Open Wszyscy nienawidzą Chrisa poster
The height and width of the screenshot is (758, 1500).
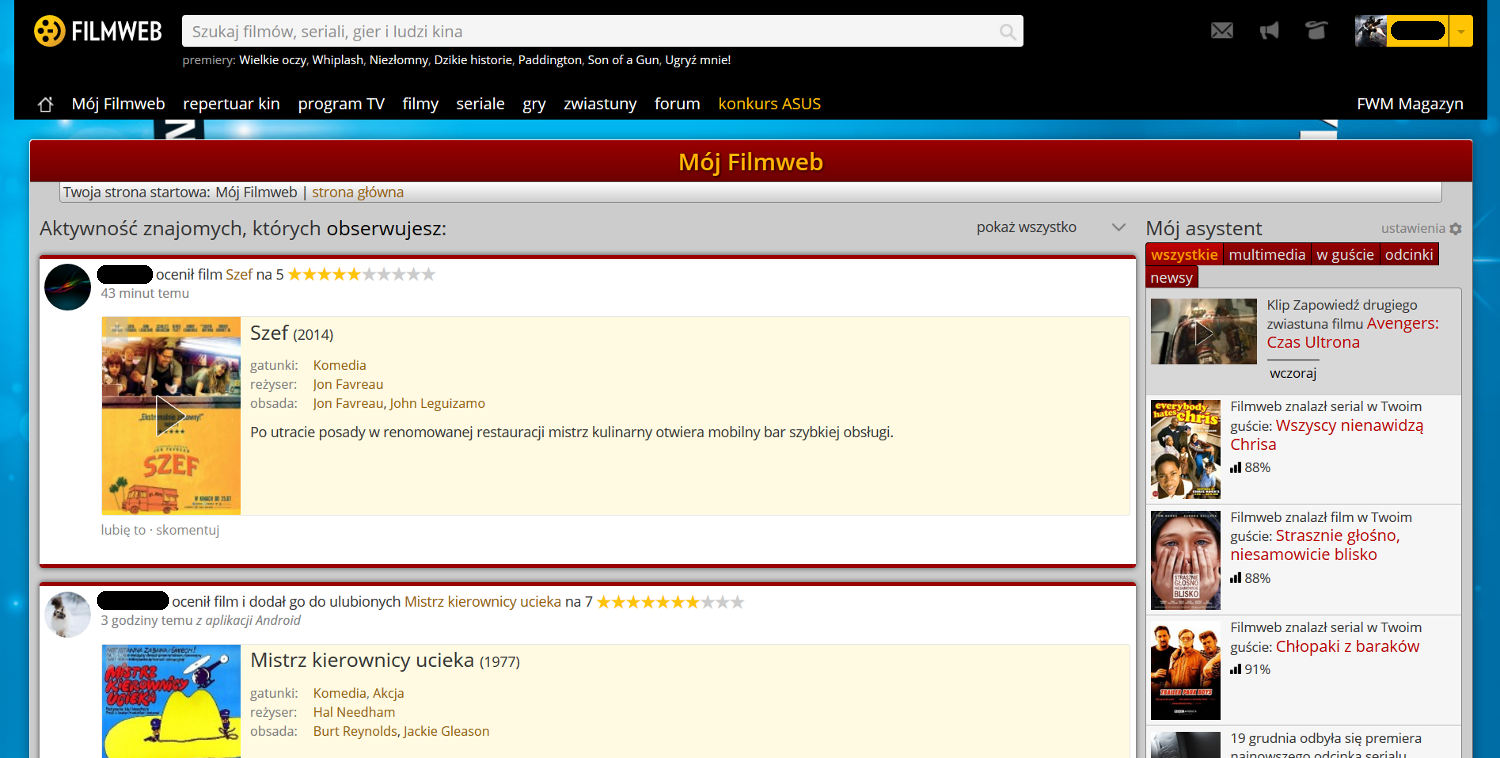coord(1186,450)
